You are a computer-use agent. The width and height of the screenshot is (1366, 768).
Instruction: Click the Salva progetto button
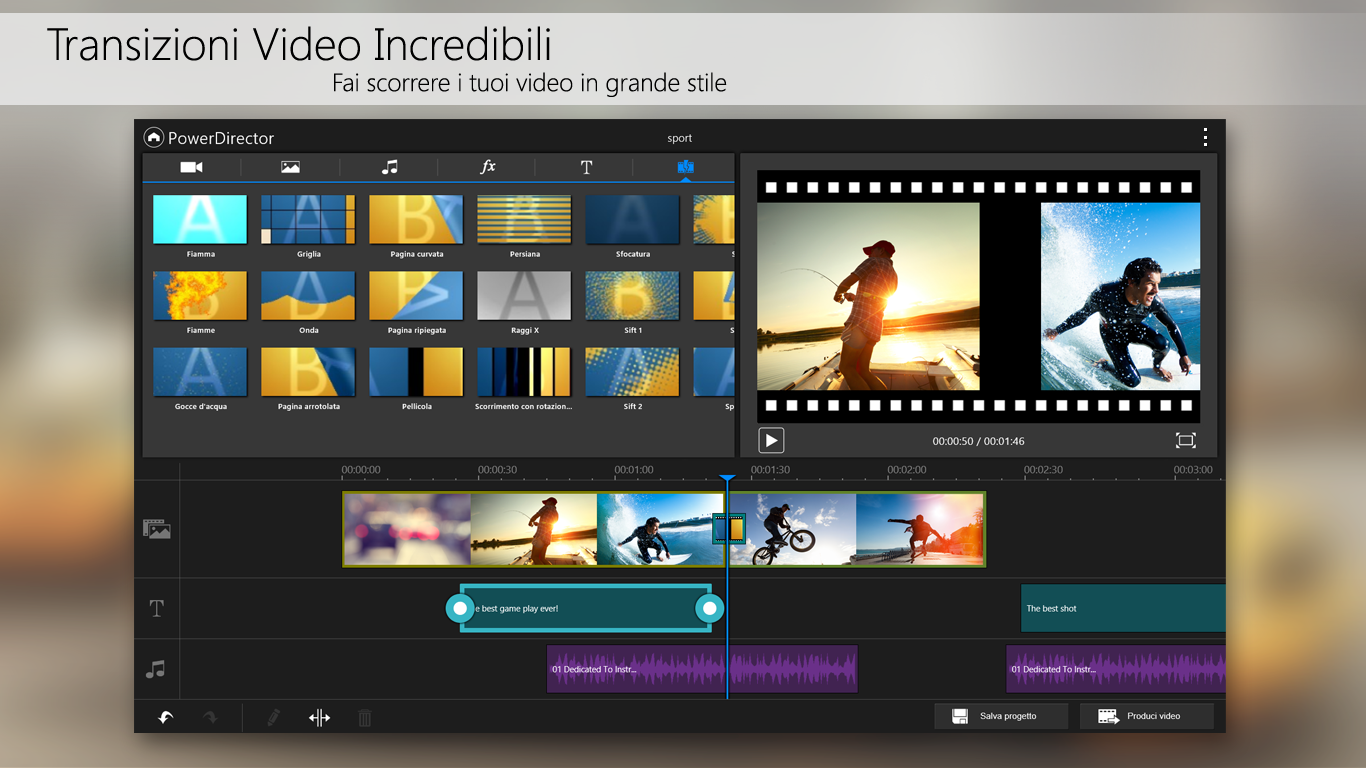[1000, 715]
